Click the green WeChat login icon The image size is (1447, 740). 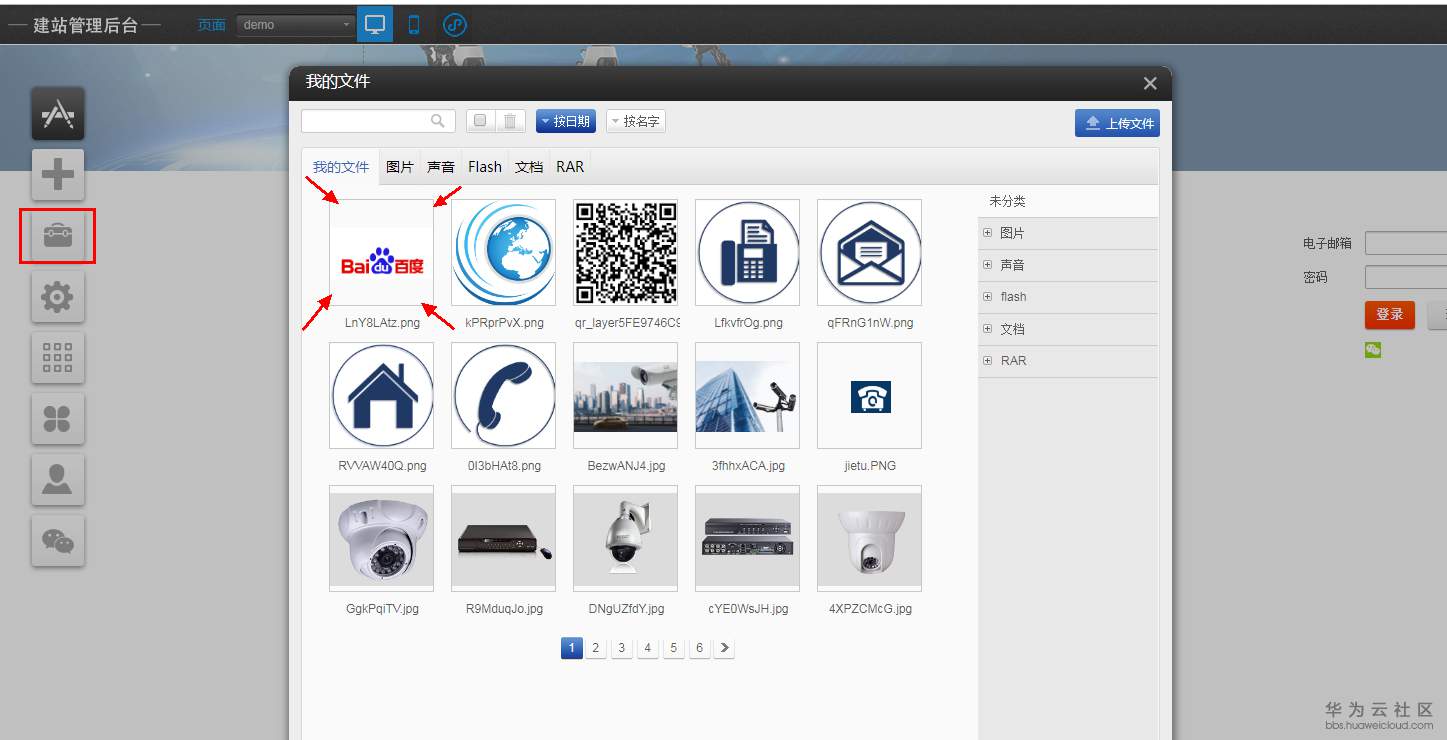pos(1373,350)
